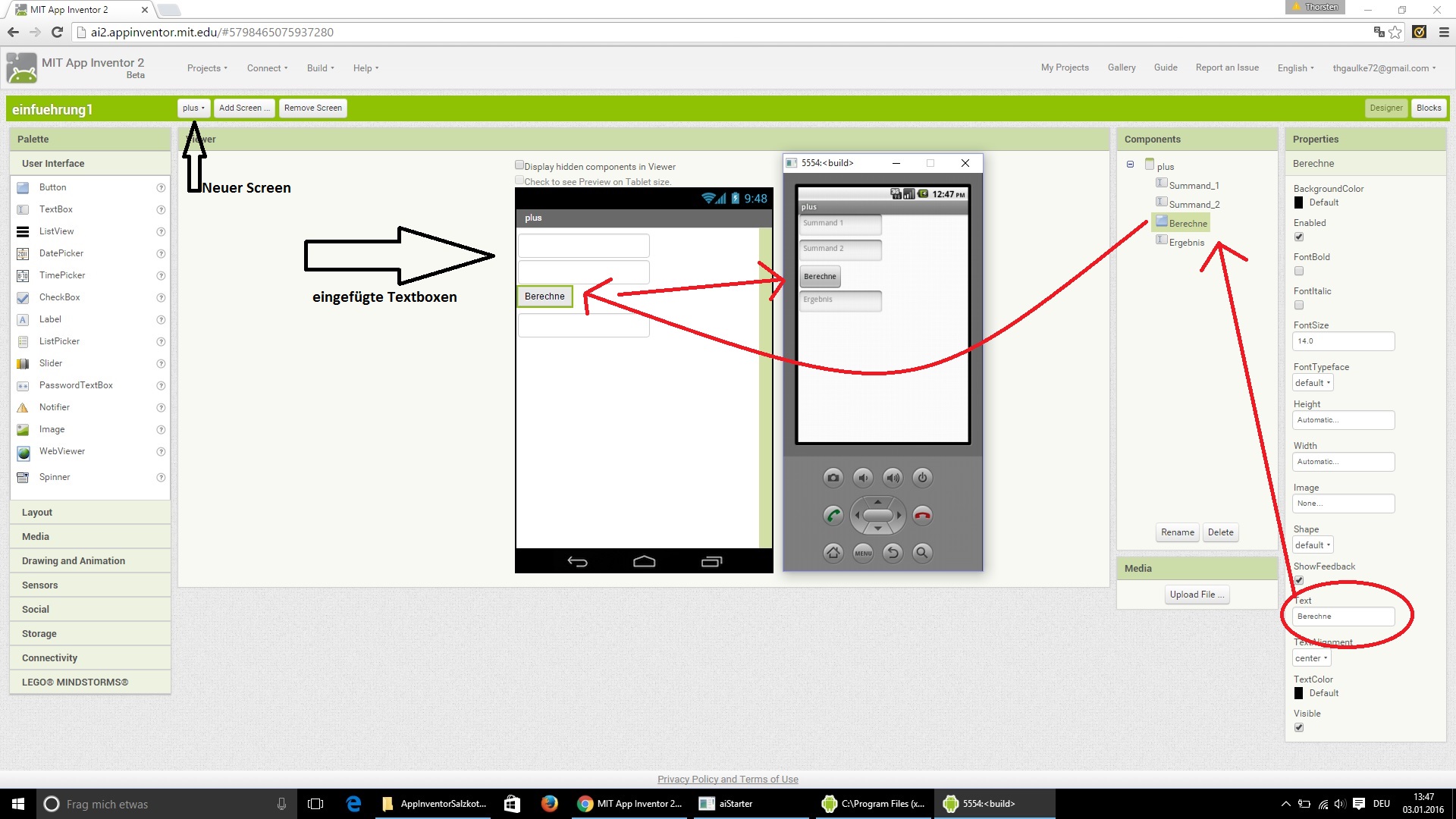Click the MIT App Inventor logo
This screenshot has height=819, width=1456.
(21, 68)
